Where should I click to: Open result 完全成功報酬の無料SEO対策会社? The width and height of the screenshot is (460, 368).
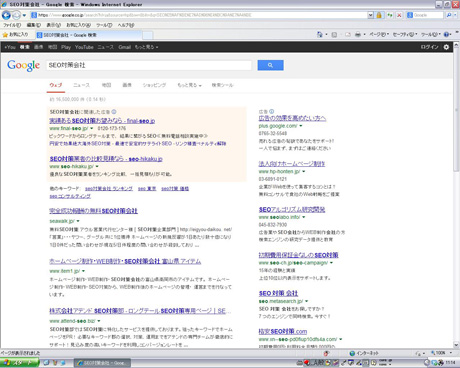pyautogui.click(x=93, y=211)
